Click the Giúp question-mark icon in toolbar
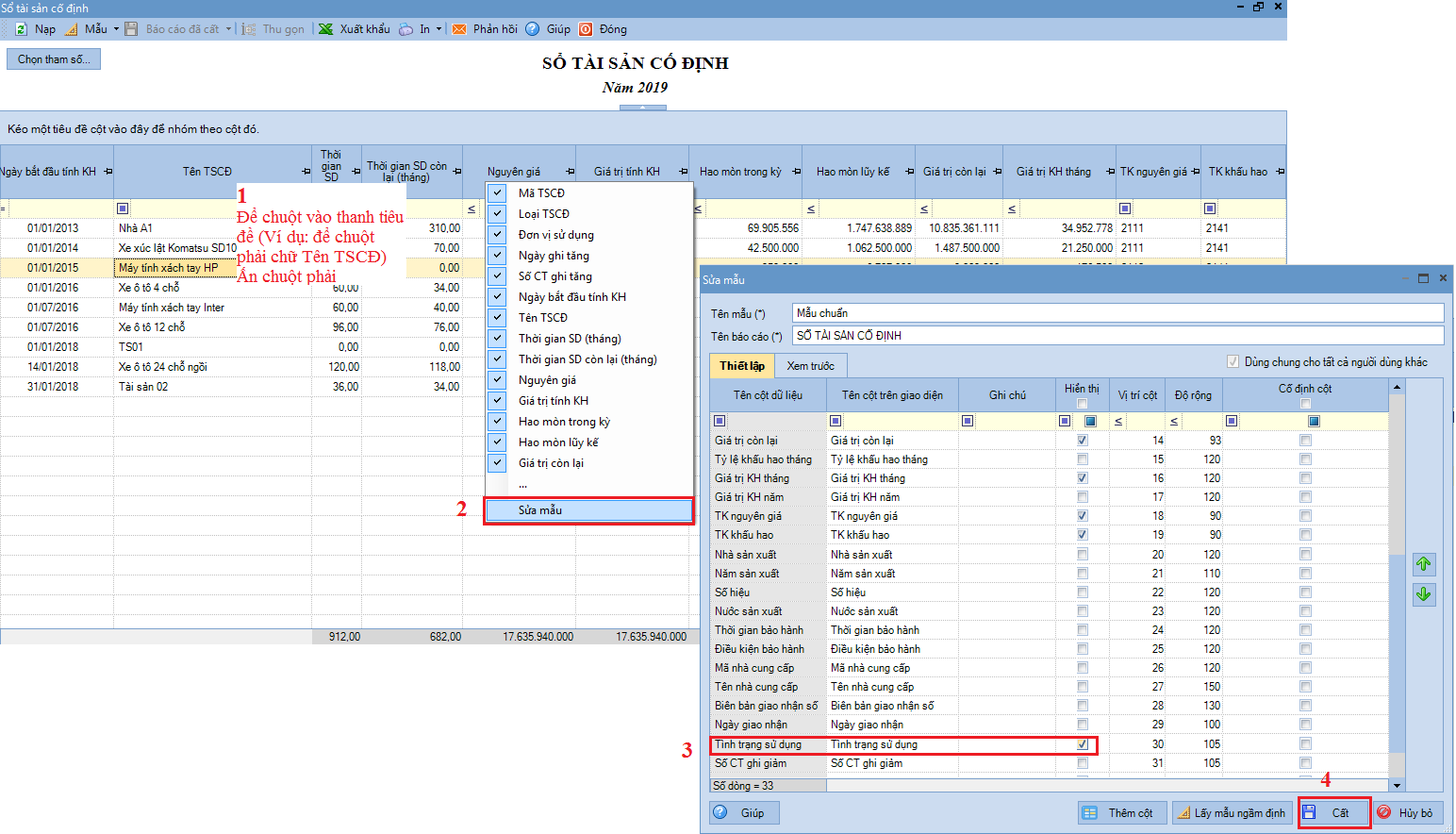This screenshot has width=1456, height=834. point(533,29)
